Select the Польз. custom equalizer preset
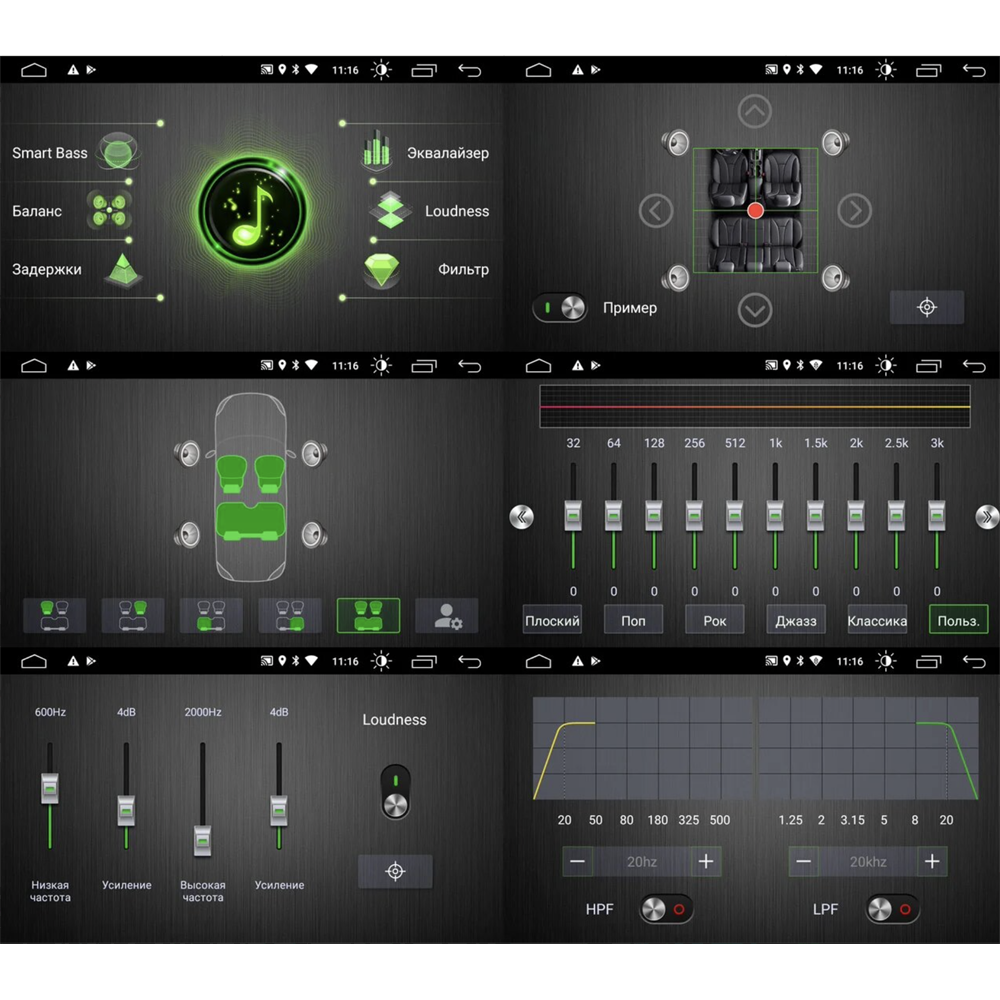Screen dimensions: 1000x1000 959,620
